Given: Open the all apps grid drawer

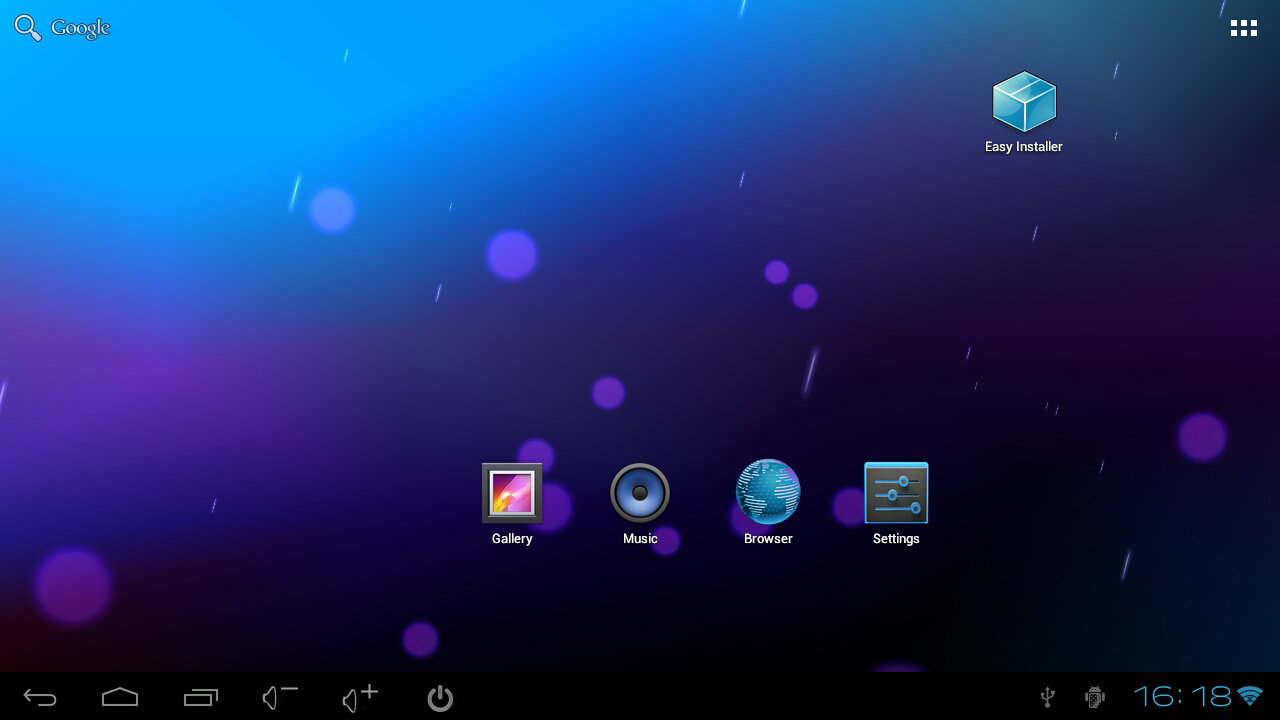Looking at the screenshot, I should 1244,28.
